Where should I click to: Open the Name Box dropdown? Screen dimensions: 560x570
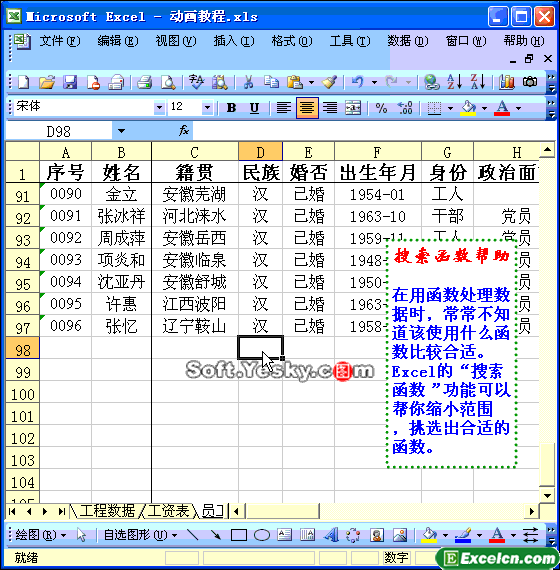pos(121,131)
